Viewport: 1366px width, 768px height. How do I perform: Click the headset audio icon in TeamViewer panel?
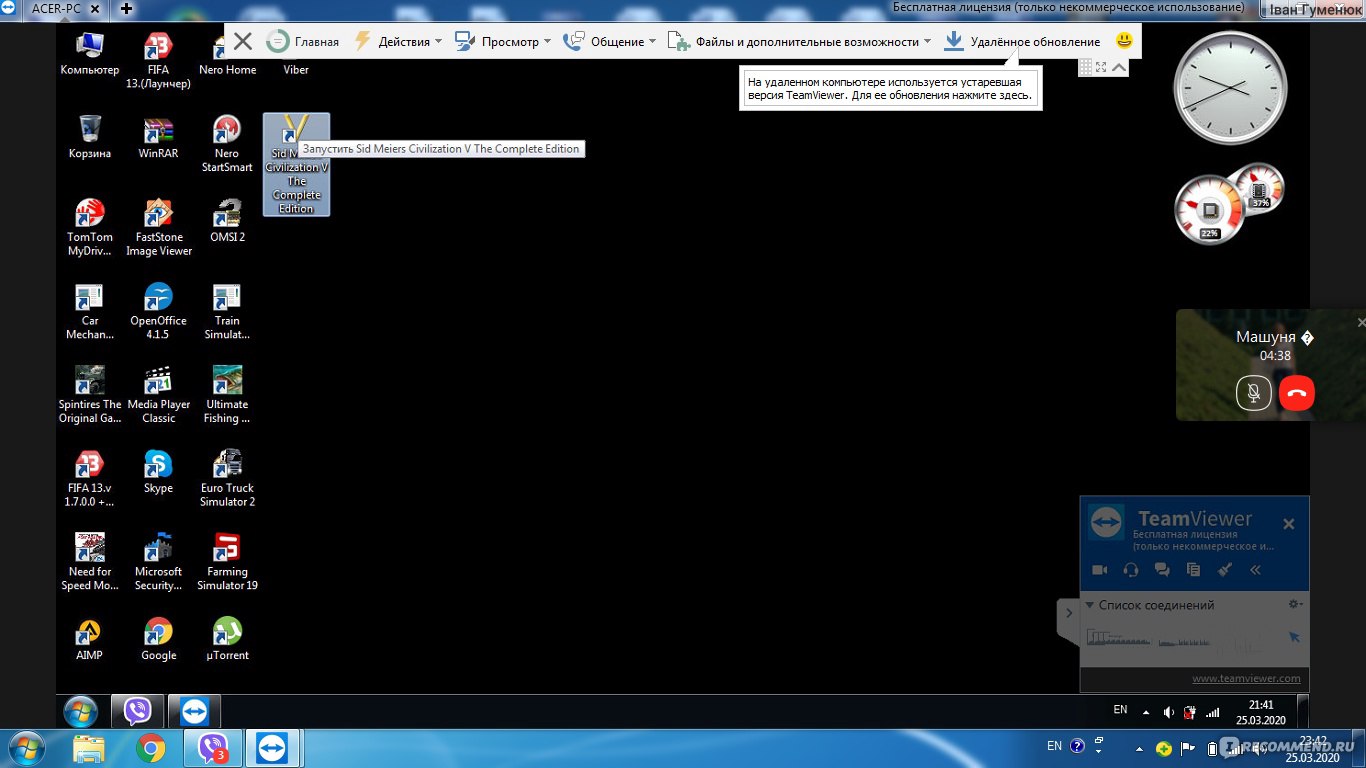(1131, 570)
